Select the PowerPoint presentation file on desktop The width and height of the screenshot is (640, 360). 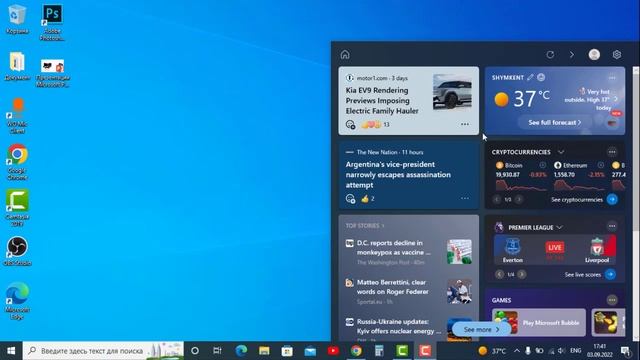point(52,73)
